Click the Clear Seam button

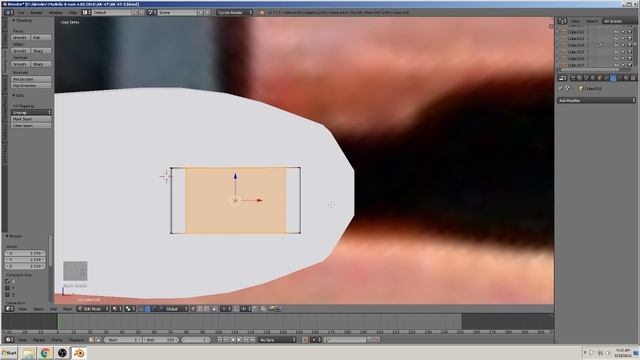point(31,125)
